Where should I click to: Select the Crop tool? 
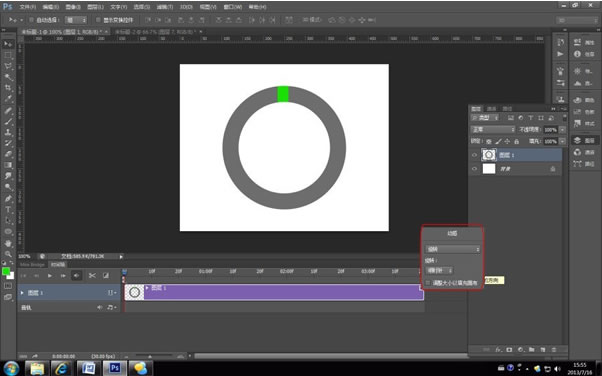pyautogui.click(x=8, y=88)
